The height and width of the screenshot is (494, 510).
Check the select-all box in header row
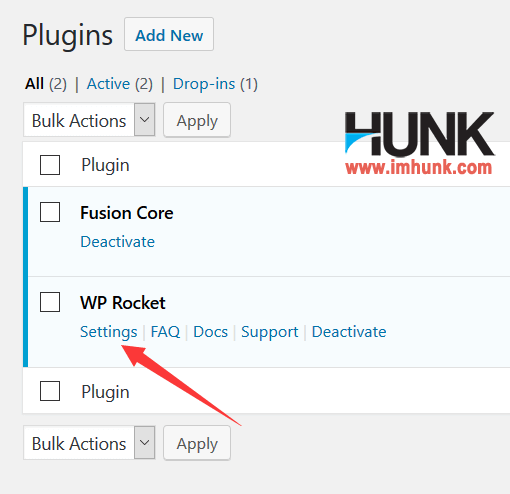click(50, 165)
